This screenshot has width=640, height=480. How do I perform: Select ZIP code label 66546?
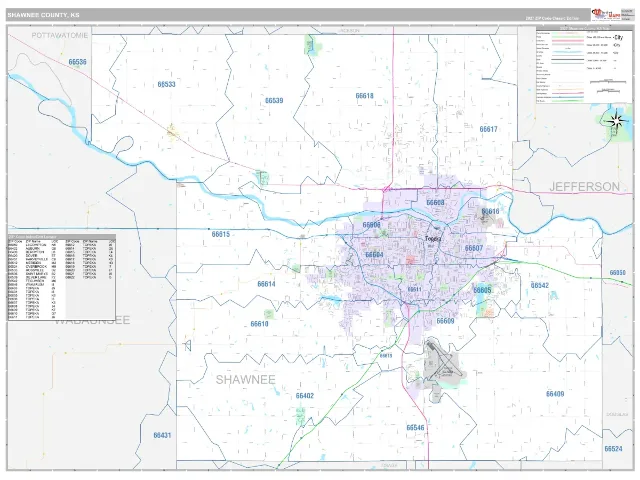point(416,428)
